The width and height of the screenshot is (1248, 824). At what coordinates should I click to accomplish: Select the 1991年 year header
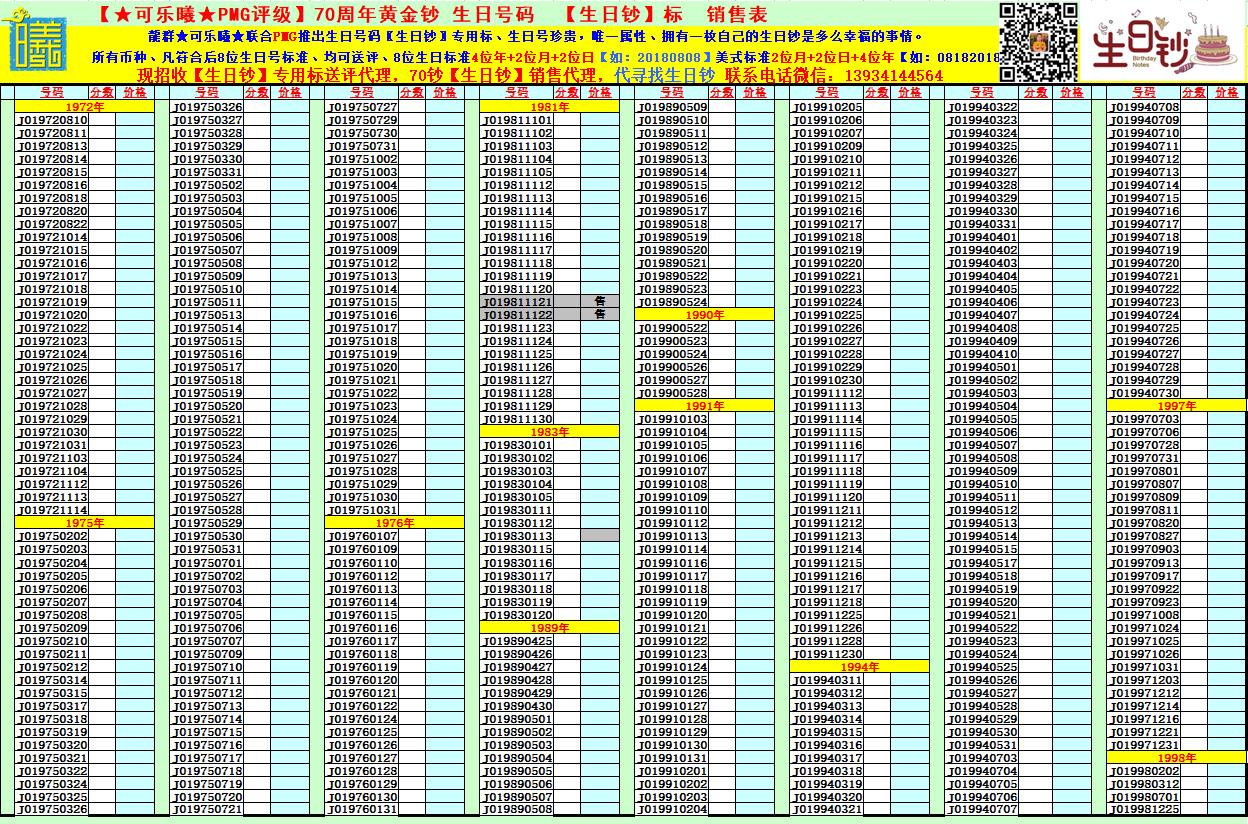[705, 406]
